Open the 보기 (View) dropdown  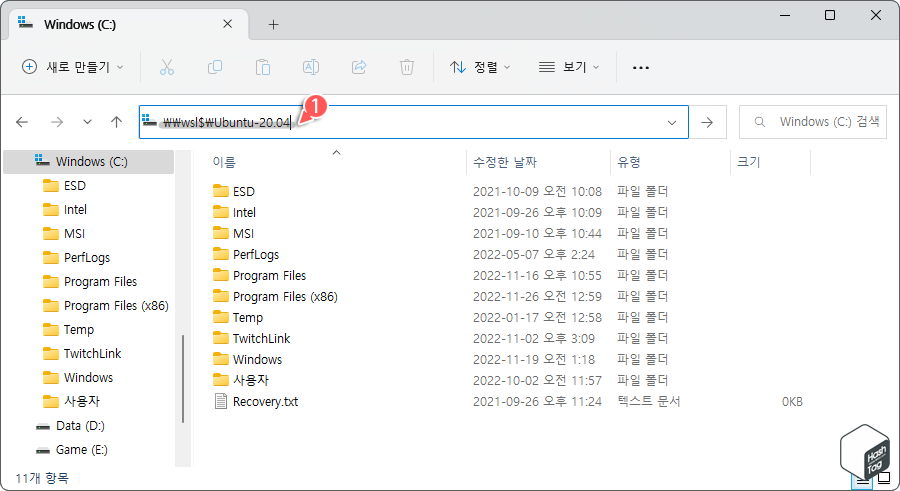[569, 67]
